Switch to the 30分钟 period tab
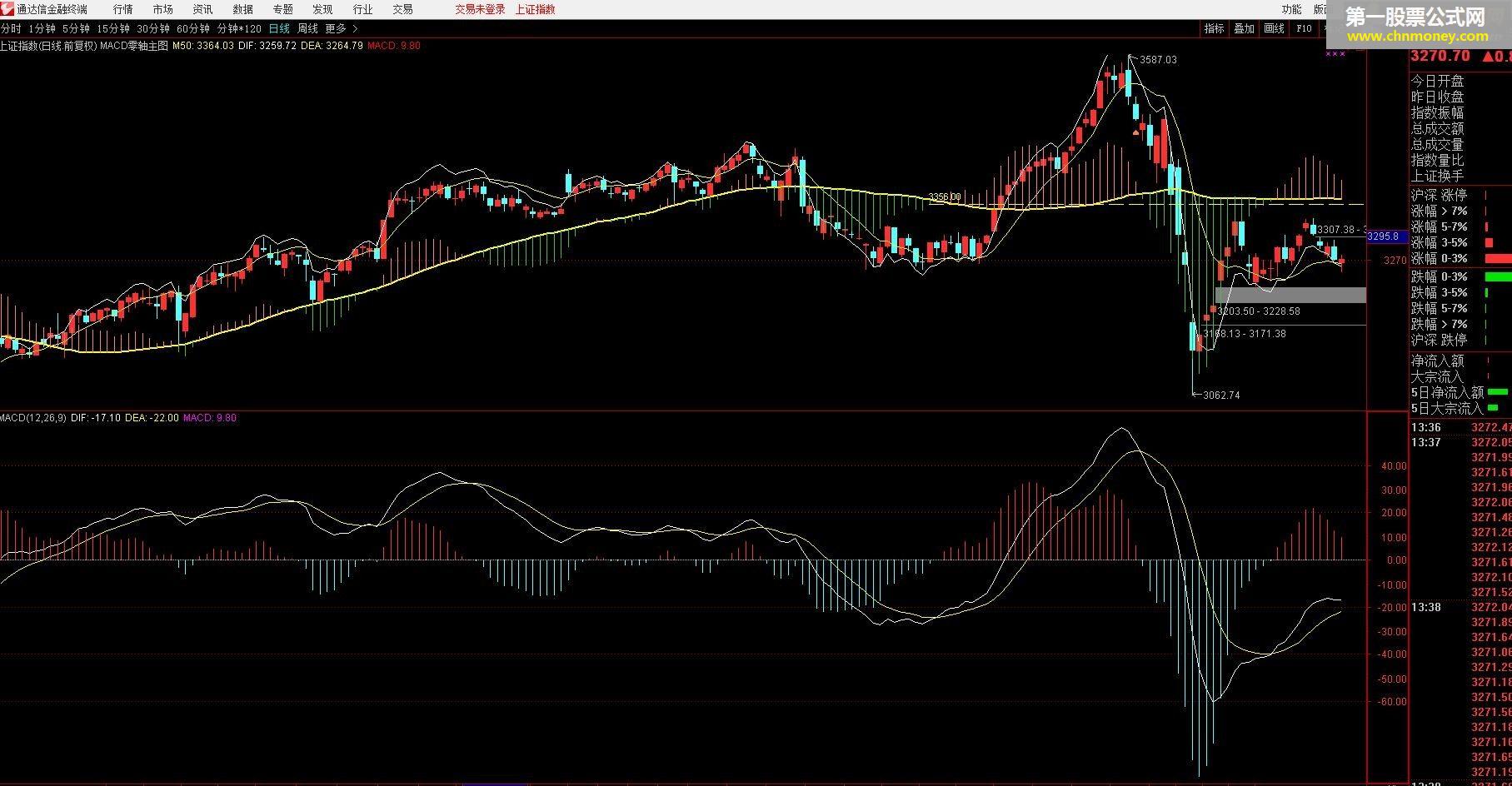 coord(153,28)
